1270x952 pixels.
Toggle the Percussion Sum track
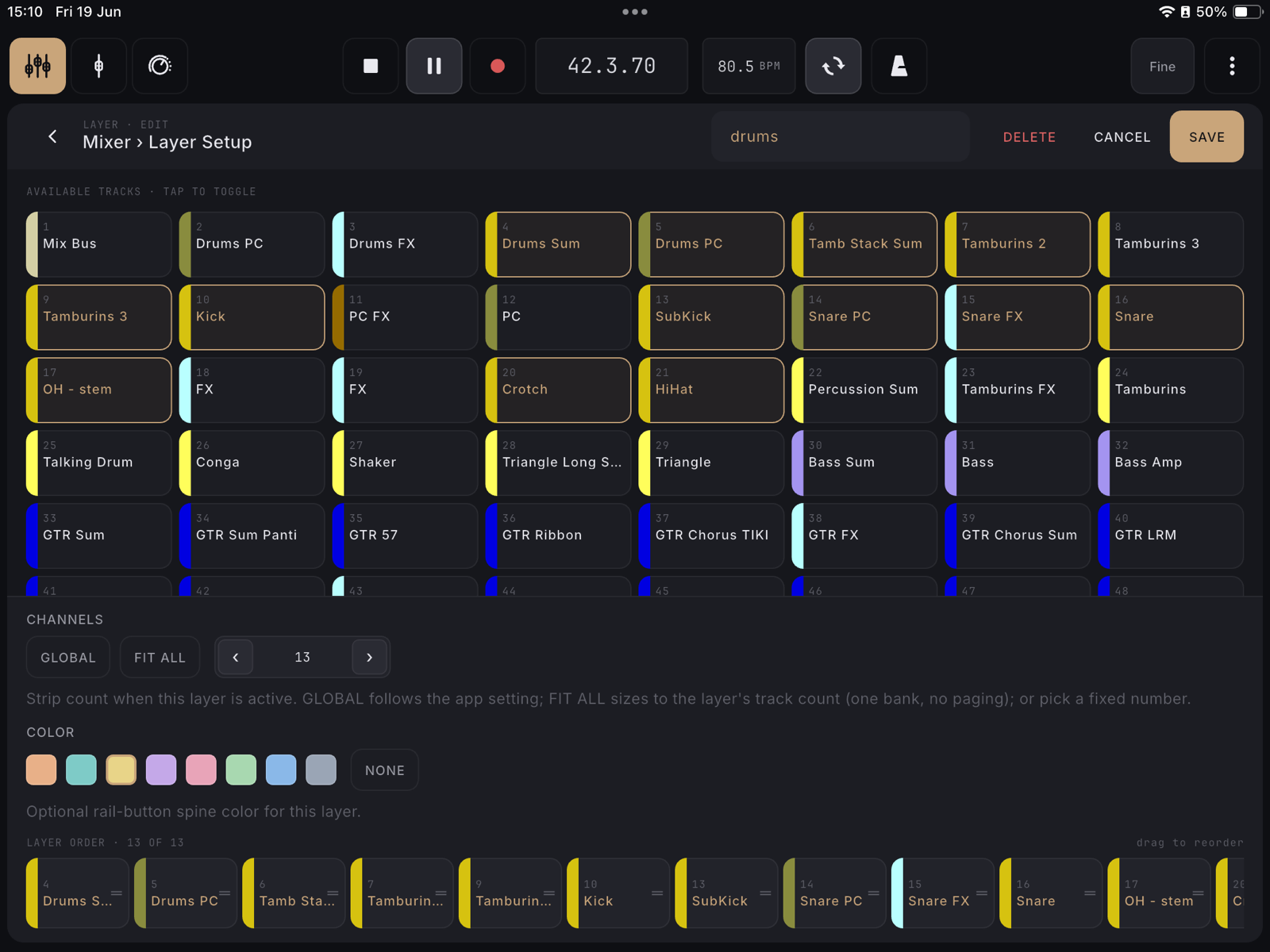click(864, 390)
